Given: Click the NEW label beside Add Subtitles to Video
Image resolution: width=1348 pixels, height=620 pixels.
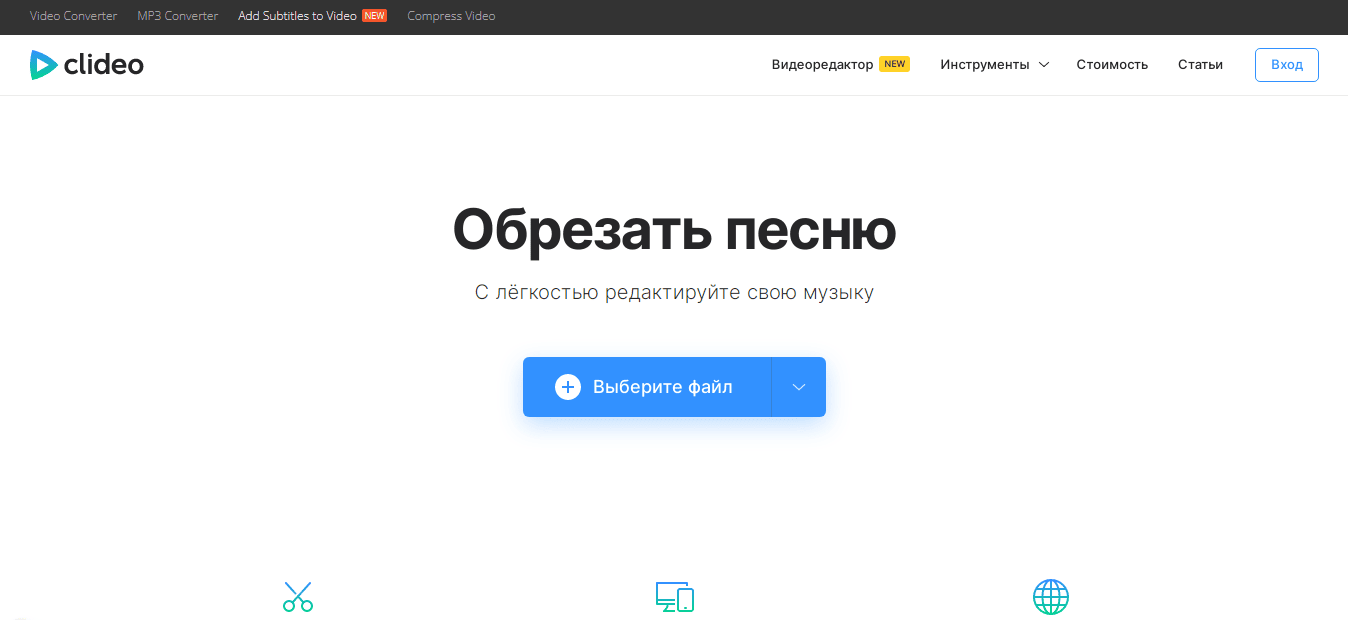Looking at the screenshot, I should pyautogui.click(x=376, y=15).
